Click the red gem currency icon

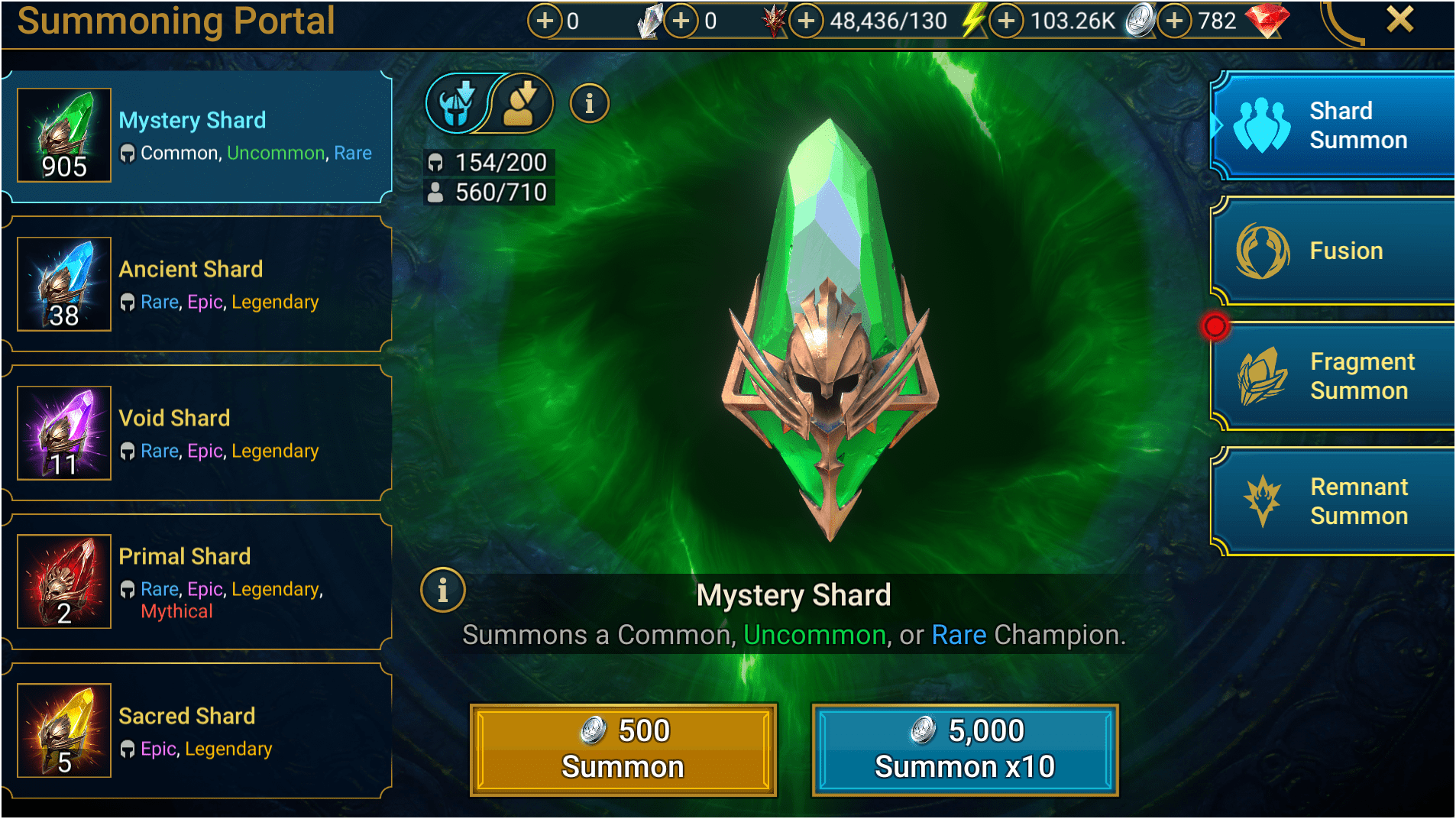1267,21
